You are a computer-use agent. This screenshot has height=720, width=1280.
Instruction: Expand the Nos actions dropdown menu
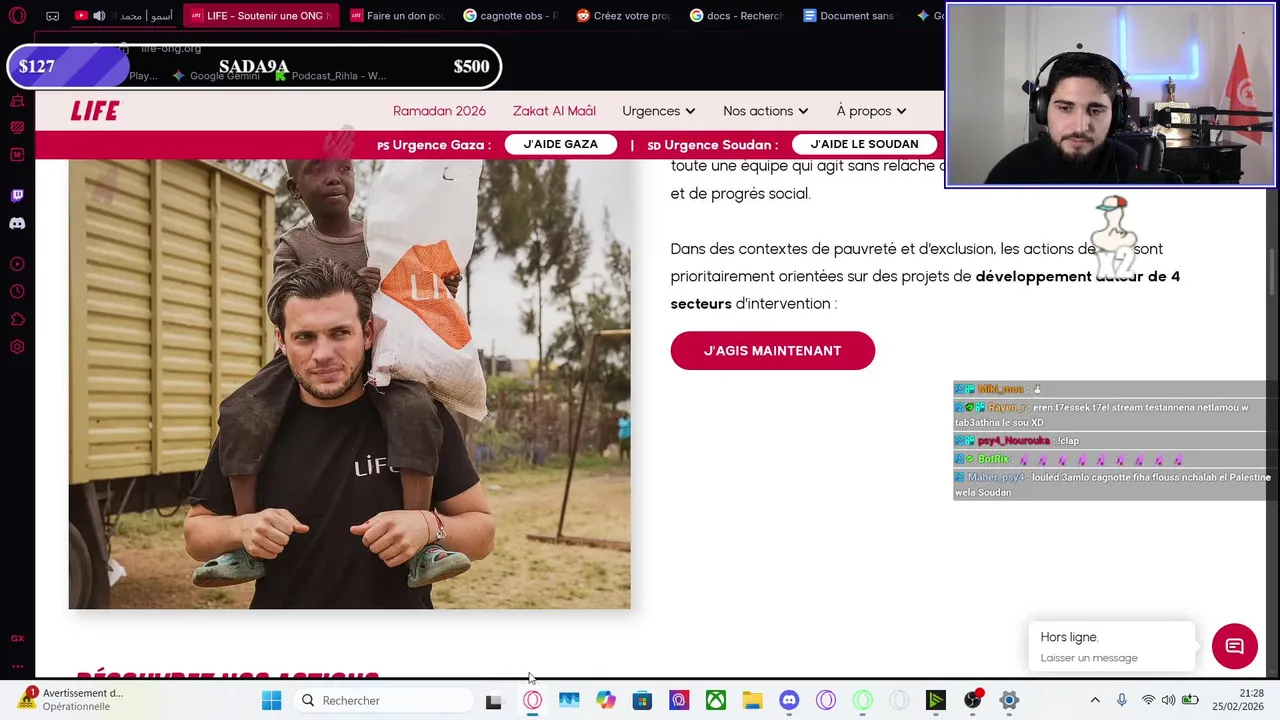[765, 111]
